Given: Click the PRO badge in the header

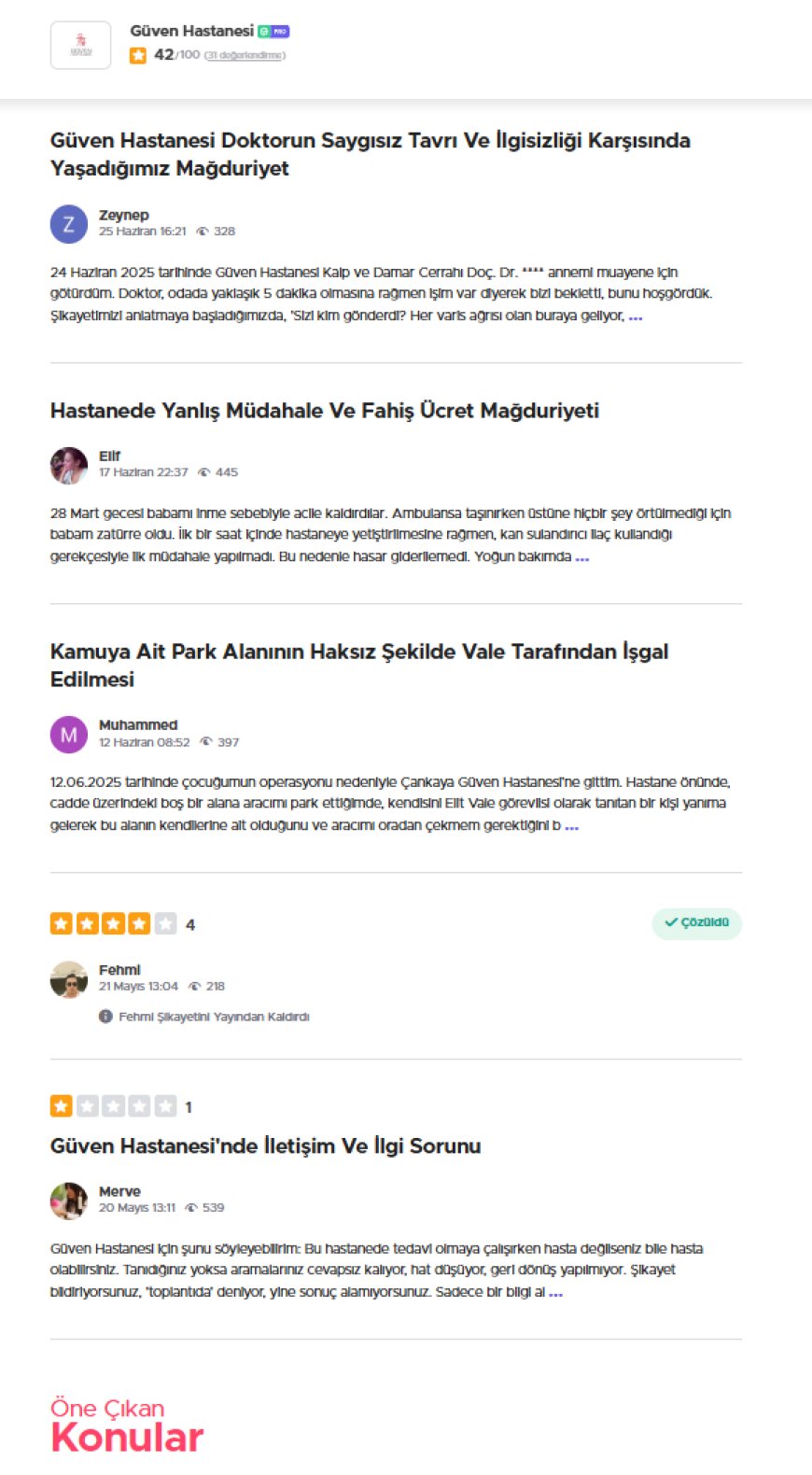Looking at the screenshot, I should [x=281, y=32].
